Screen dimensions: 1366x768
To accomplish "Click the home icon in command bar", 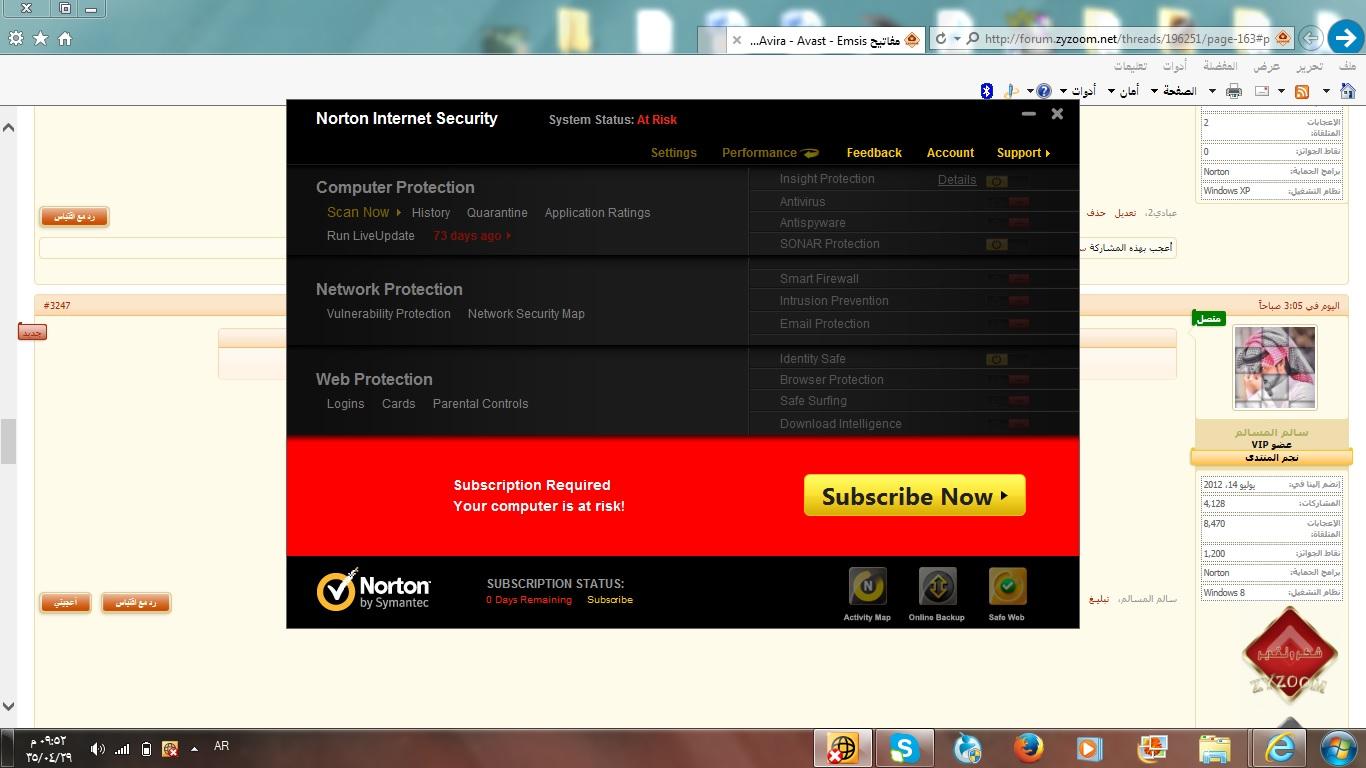I will coord(1347,91).
